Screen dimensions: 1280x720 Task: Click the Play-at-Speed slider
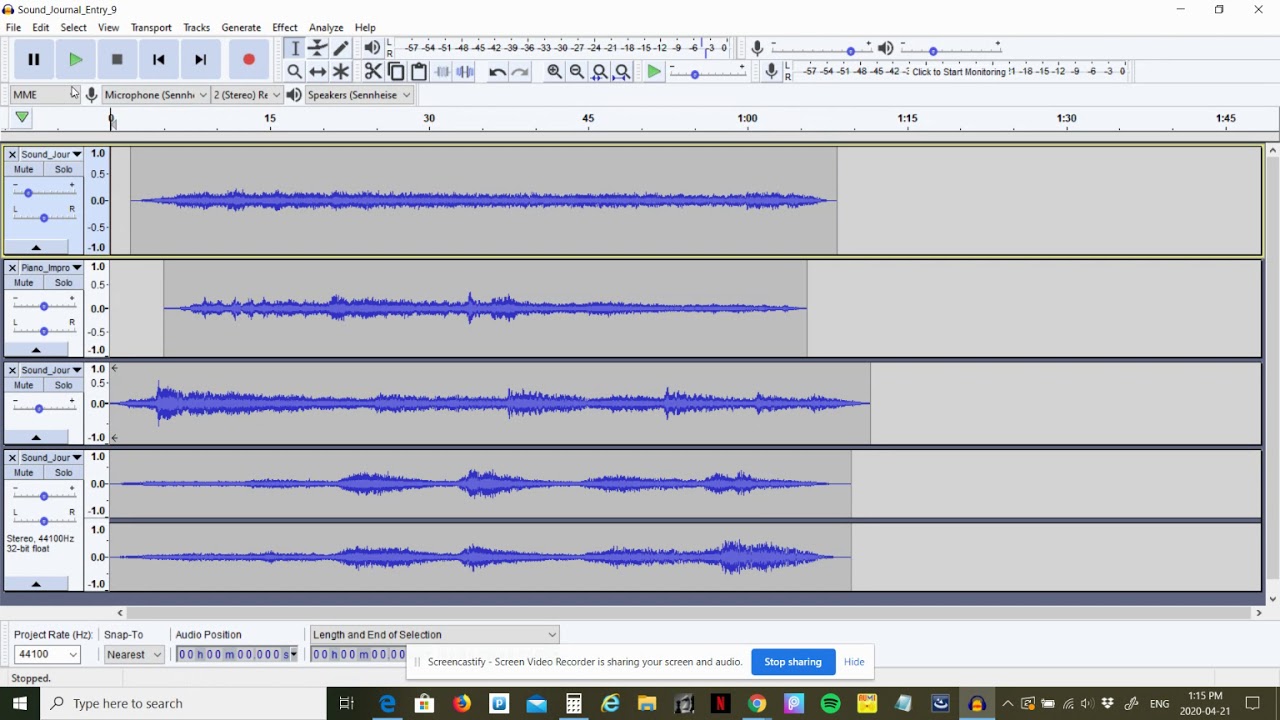coord(706,71)
